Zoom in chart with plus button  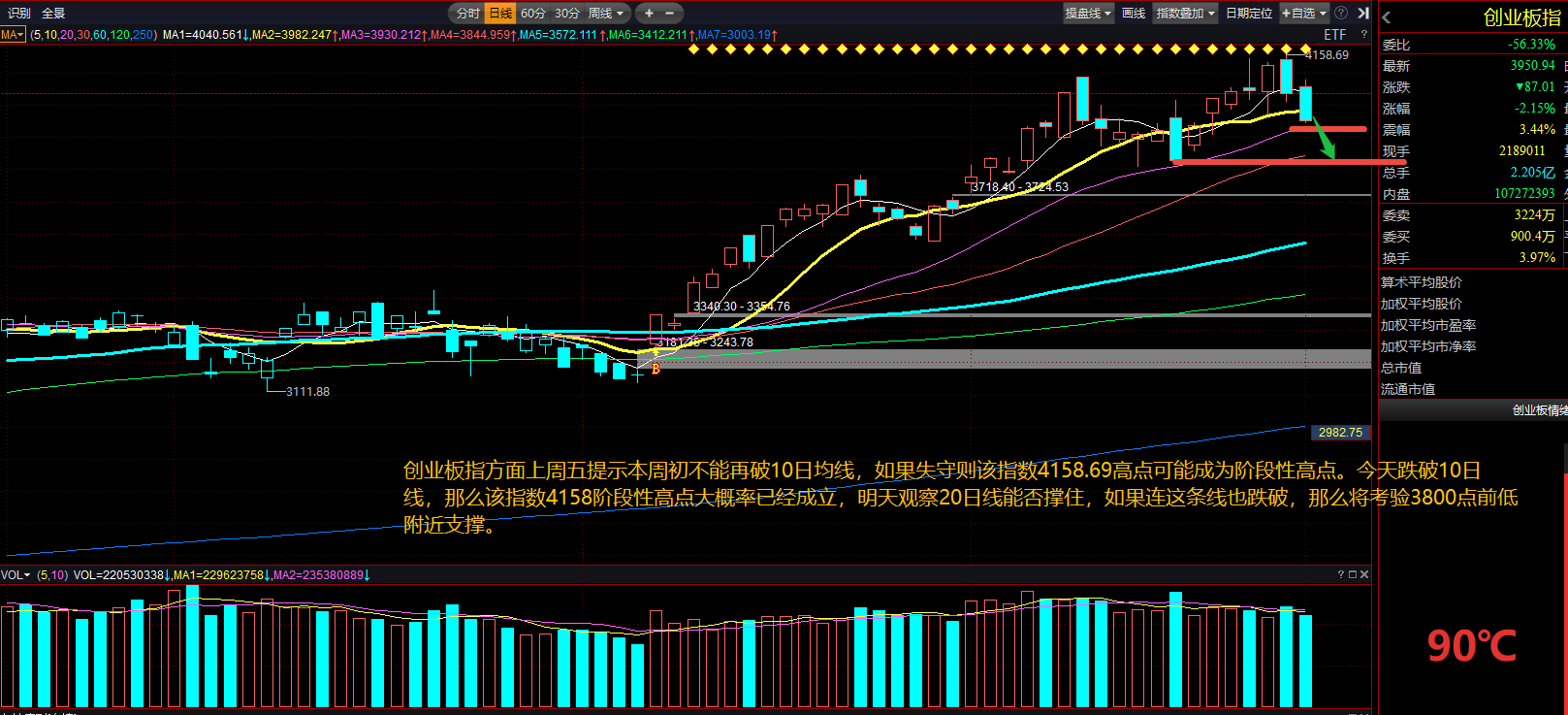[649, 14]
